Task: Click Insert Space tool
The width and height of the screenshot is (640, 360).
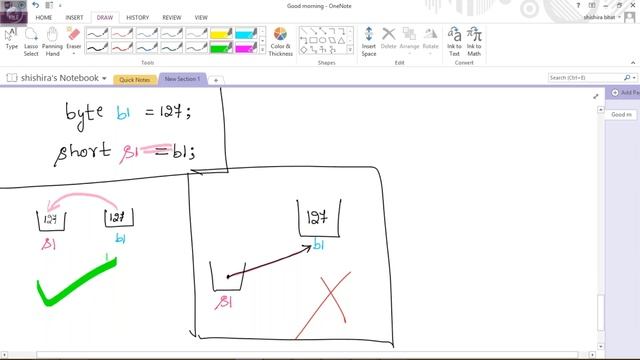Action: click(369, 42)
